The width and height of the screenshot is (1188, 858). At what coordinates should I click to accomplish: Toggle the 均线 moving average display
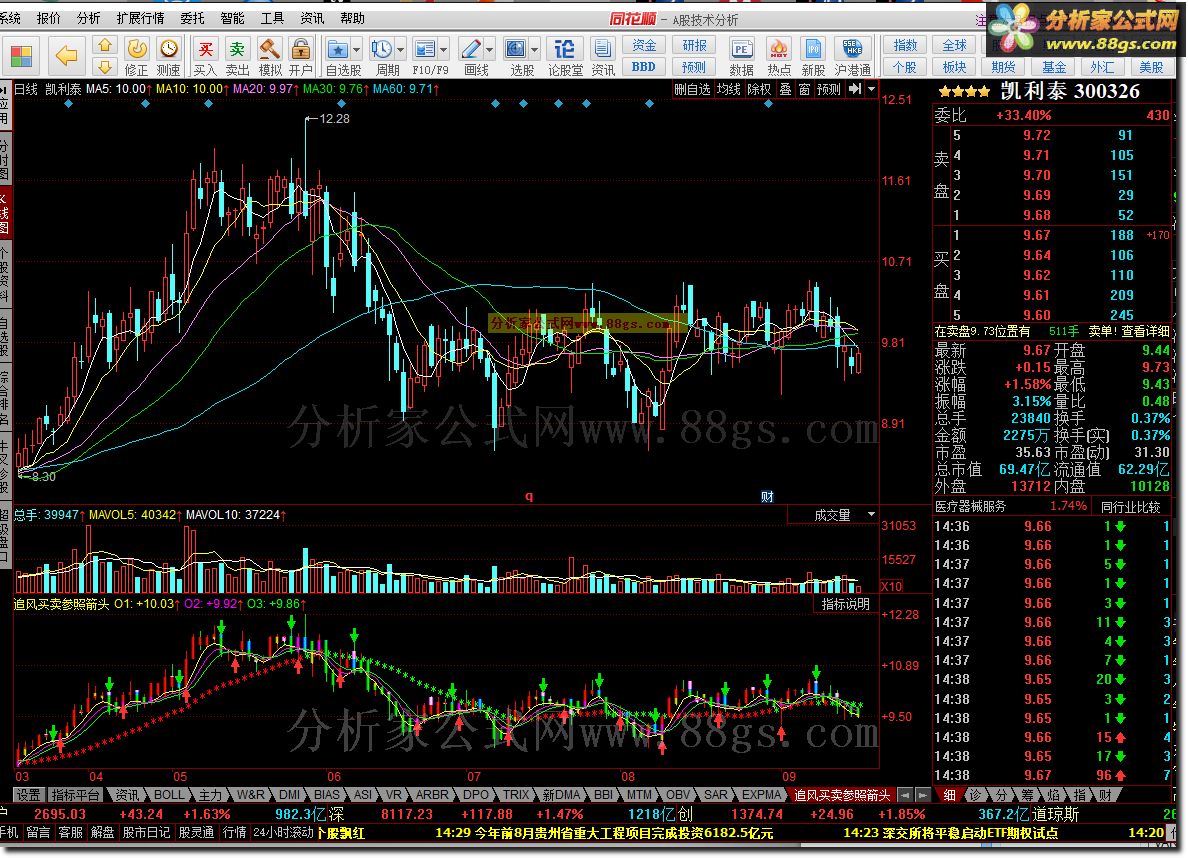click(729, 89)
